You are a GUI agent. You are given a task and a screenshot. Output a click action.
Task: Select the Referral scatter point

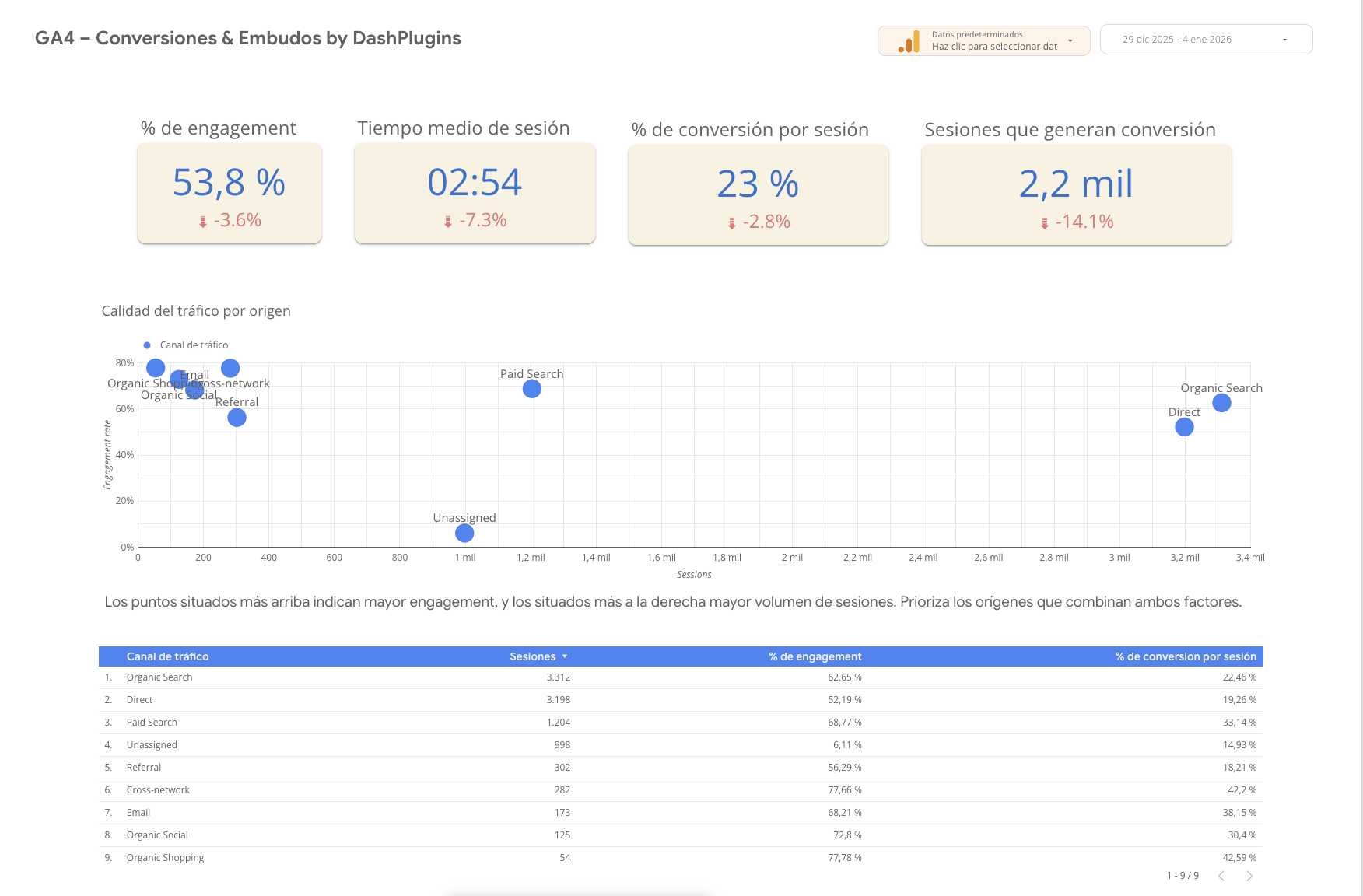(237, 418)
